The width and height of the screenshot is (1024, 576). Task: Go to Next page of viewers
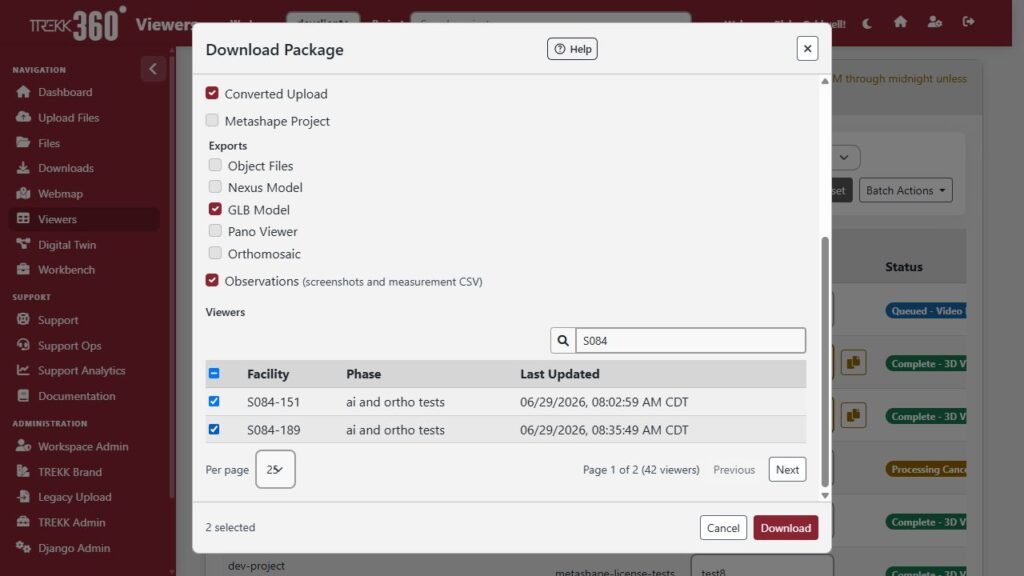[787, 470]
